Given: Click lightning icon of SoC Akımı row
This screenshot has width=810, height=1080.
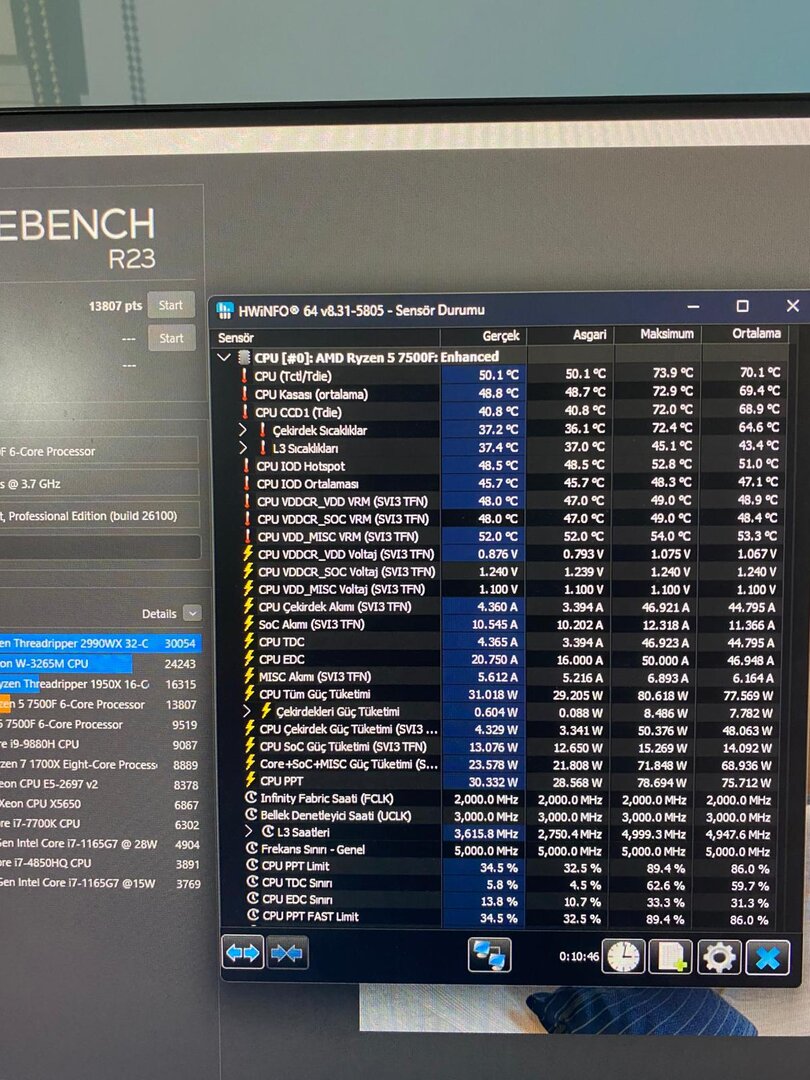Looking at the screenshot, I should [249, 623].
